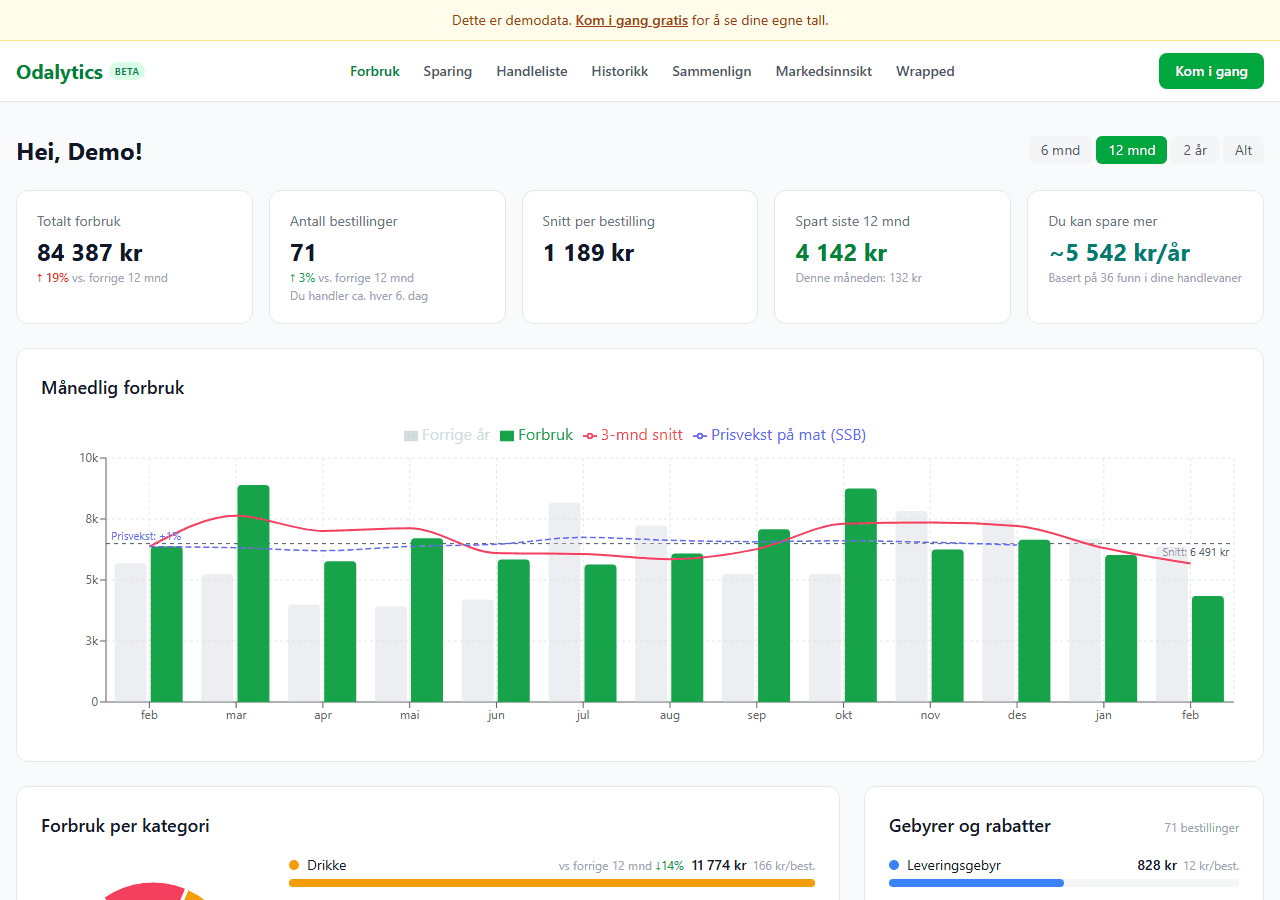This screenshot has height=900, width=1280.
Task: Select the 12 mnd period button
Action: 1131,150
